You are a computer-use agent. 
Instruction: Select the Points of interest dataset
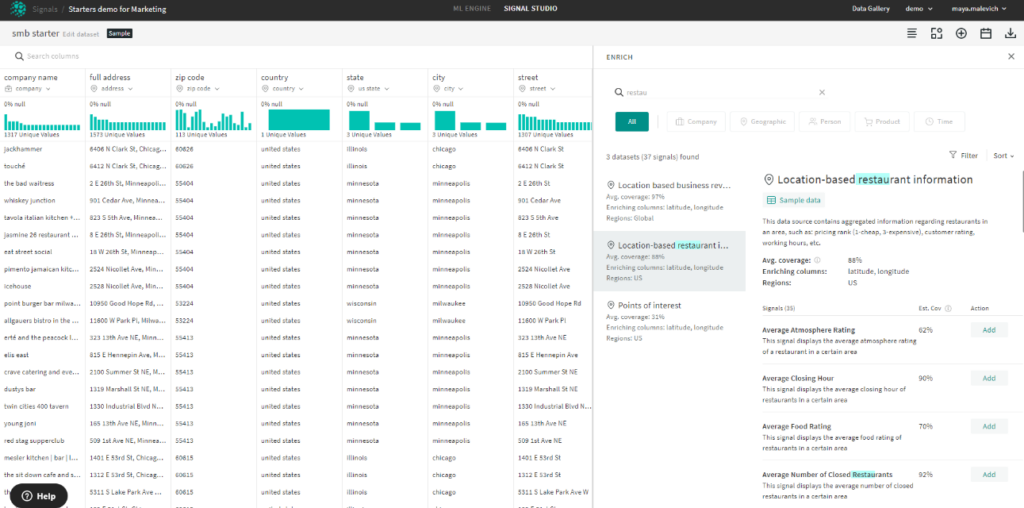click(669, 321)
